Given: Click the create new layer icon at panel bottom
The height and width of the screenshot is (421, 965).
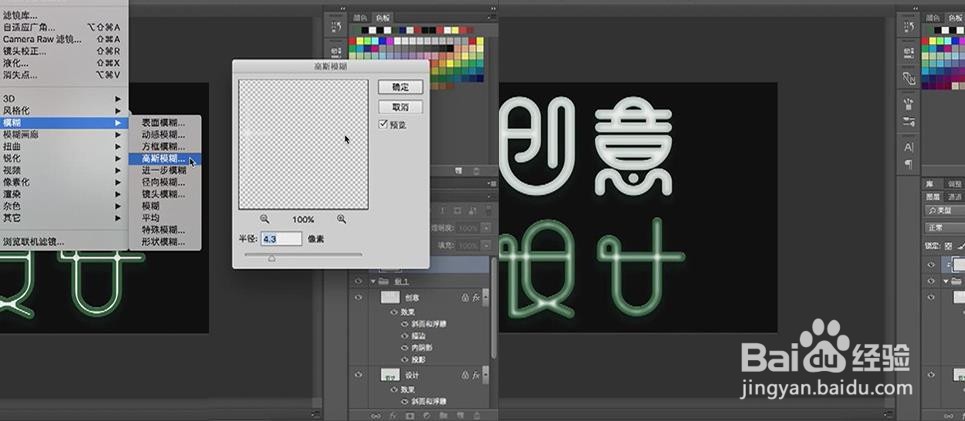Looking at the screenshot, I should pyautogui.click(x=460, y=415).
